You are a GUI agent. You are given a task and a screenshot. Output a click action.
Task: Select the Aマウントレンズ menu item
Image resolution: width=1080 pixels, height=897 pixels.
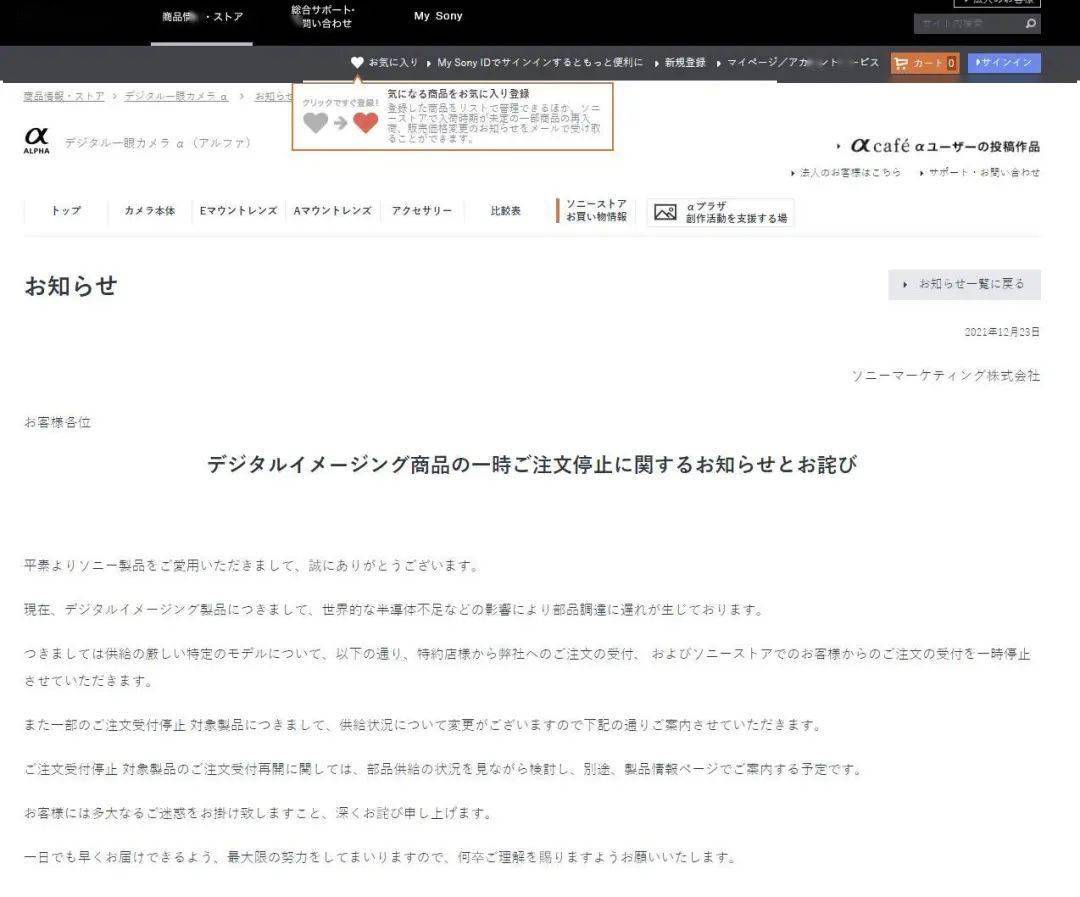pos(333,211)
